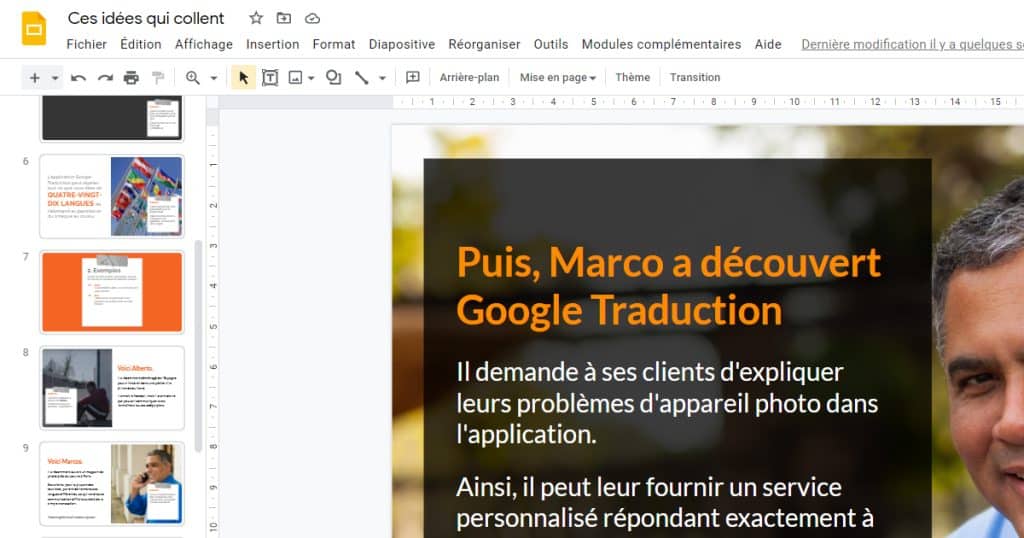
Task: Redo the last action
Action: click(x=105, y=78)
